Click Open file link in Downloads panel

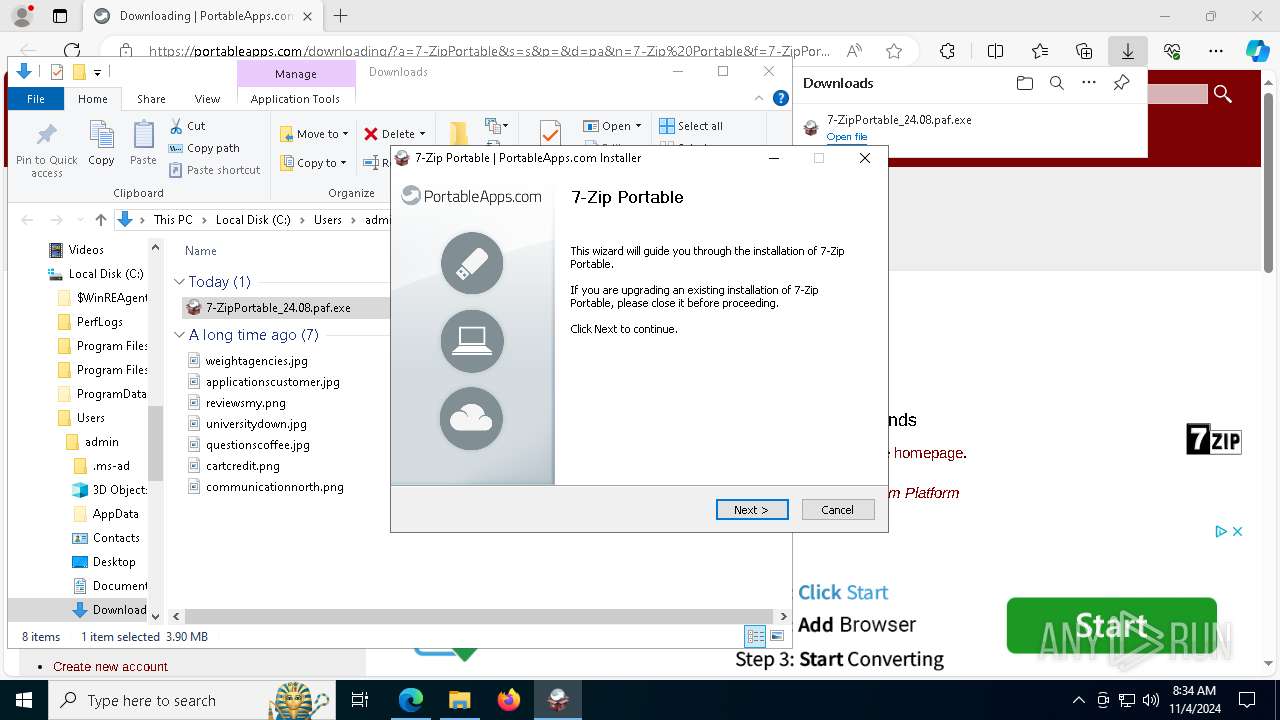point(847,137)
